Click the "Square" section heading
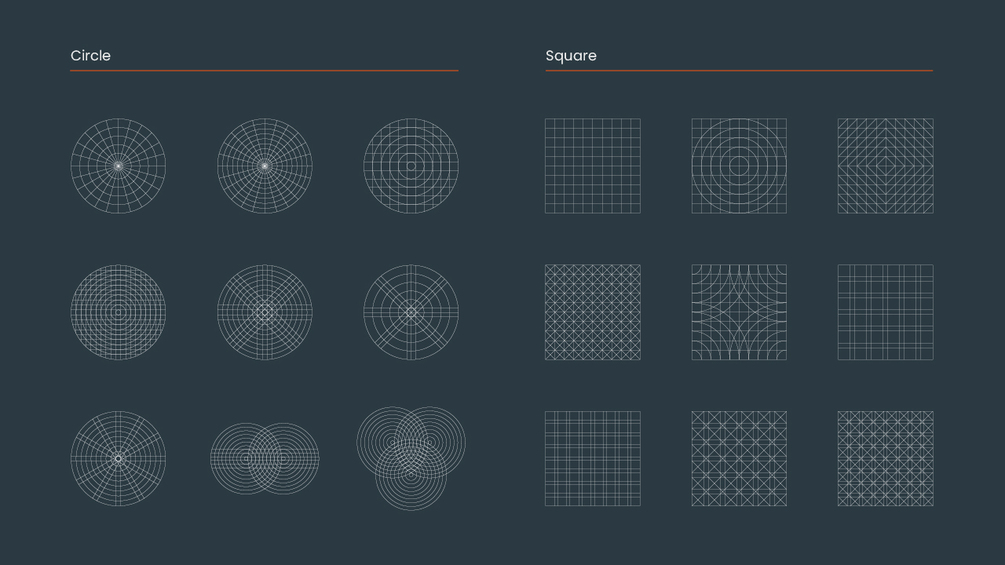 (x=571, y=56)
